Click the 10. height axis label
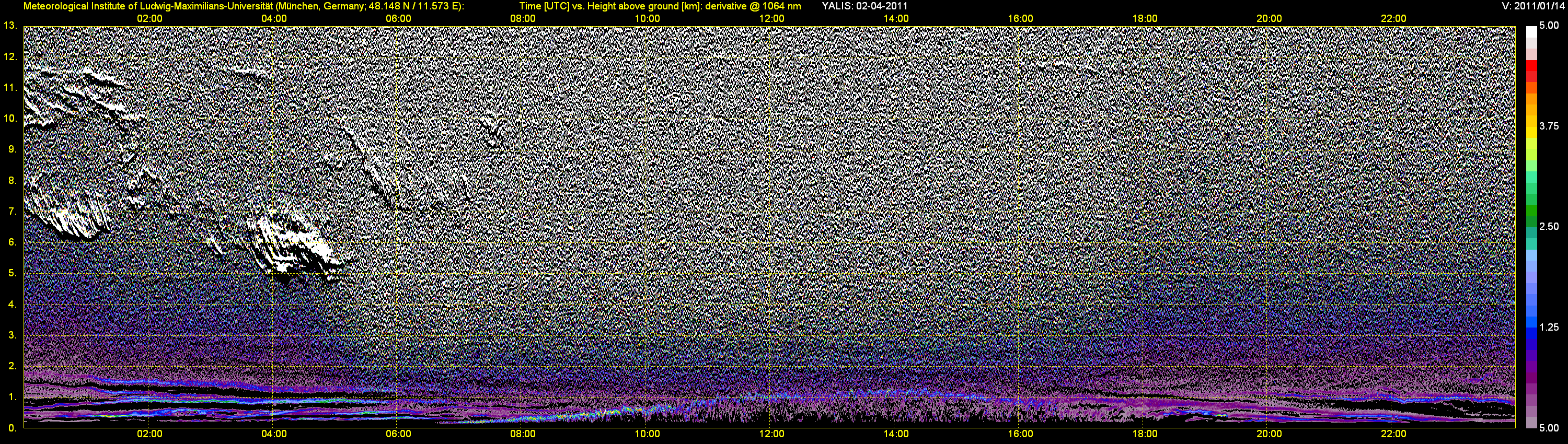The image size is (1568, 444). (10, 118)
